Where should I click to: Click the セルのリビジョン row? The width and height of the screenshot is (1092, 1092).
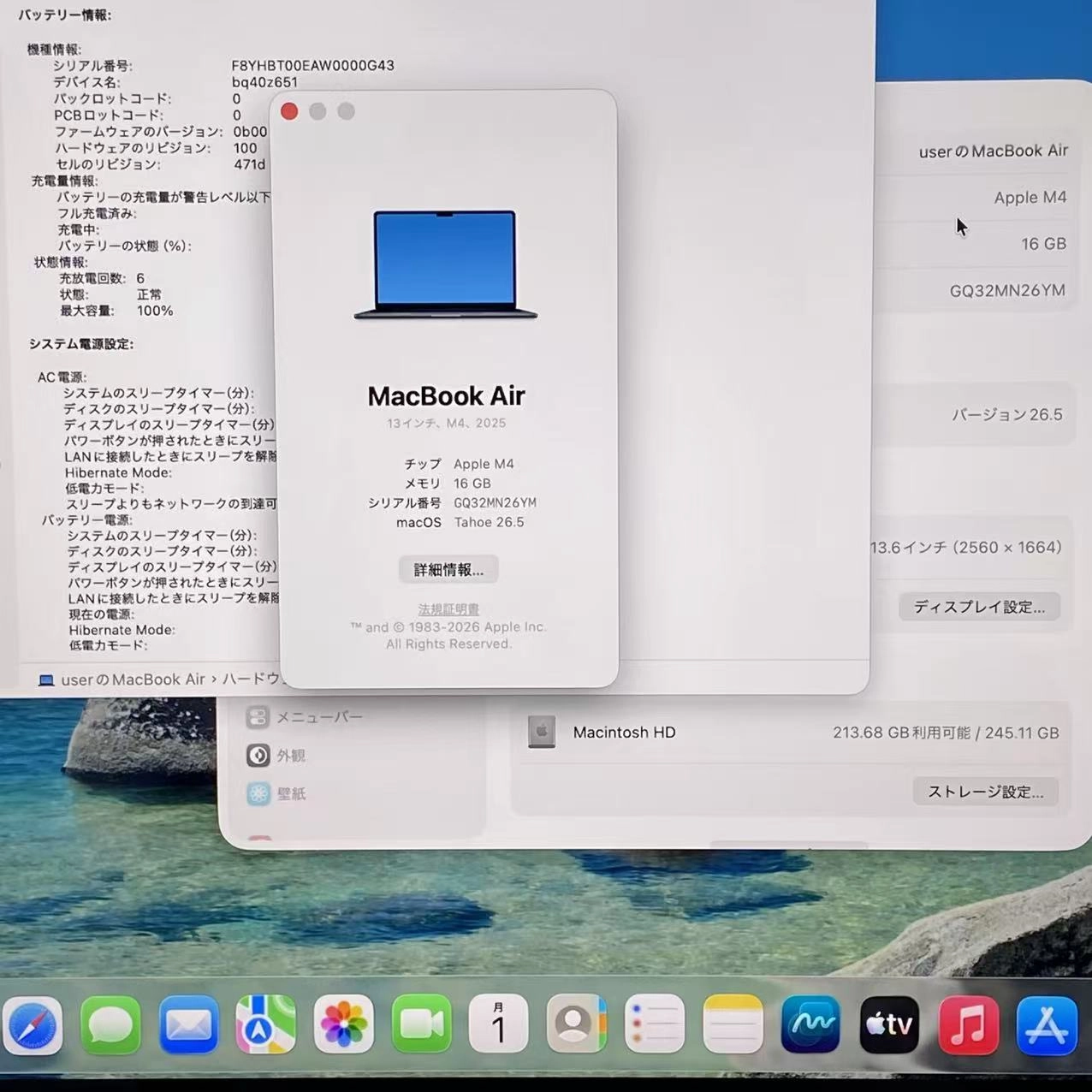coord(160,164)
